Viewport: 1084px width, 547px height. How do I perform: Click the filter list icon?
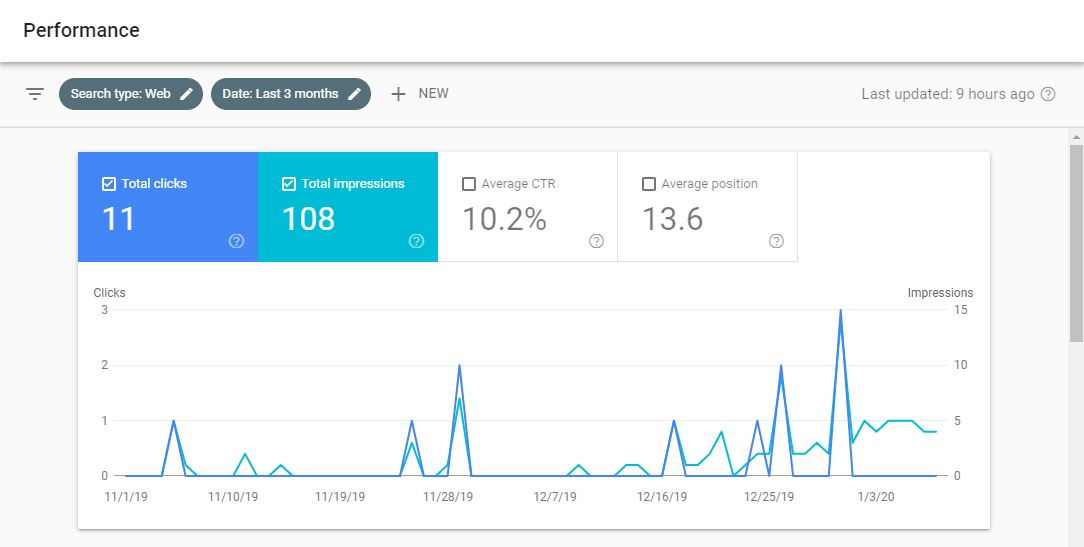[x=35, y=94]
